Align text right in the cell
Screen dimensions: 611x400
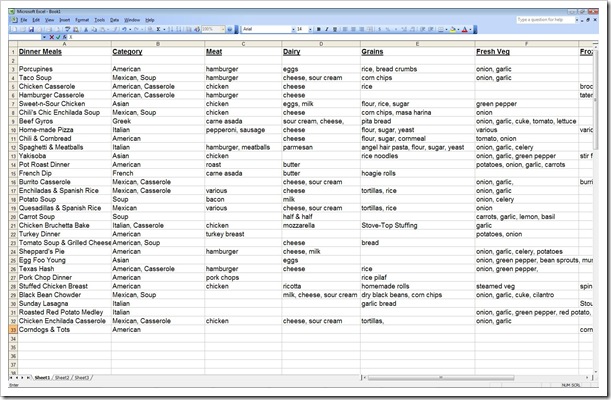(x=361, y=29)
